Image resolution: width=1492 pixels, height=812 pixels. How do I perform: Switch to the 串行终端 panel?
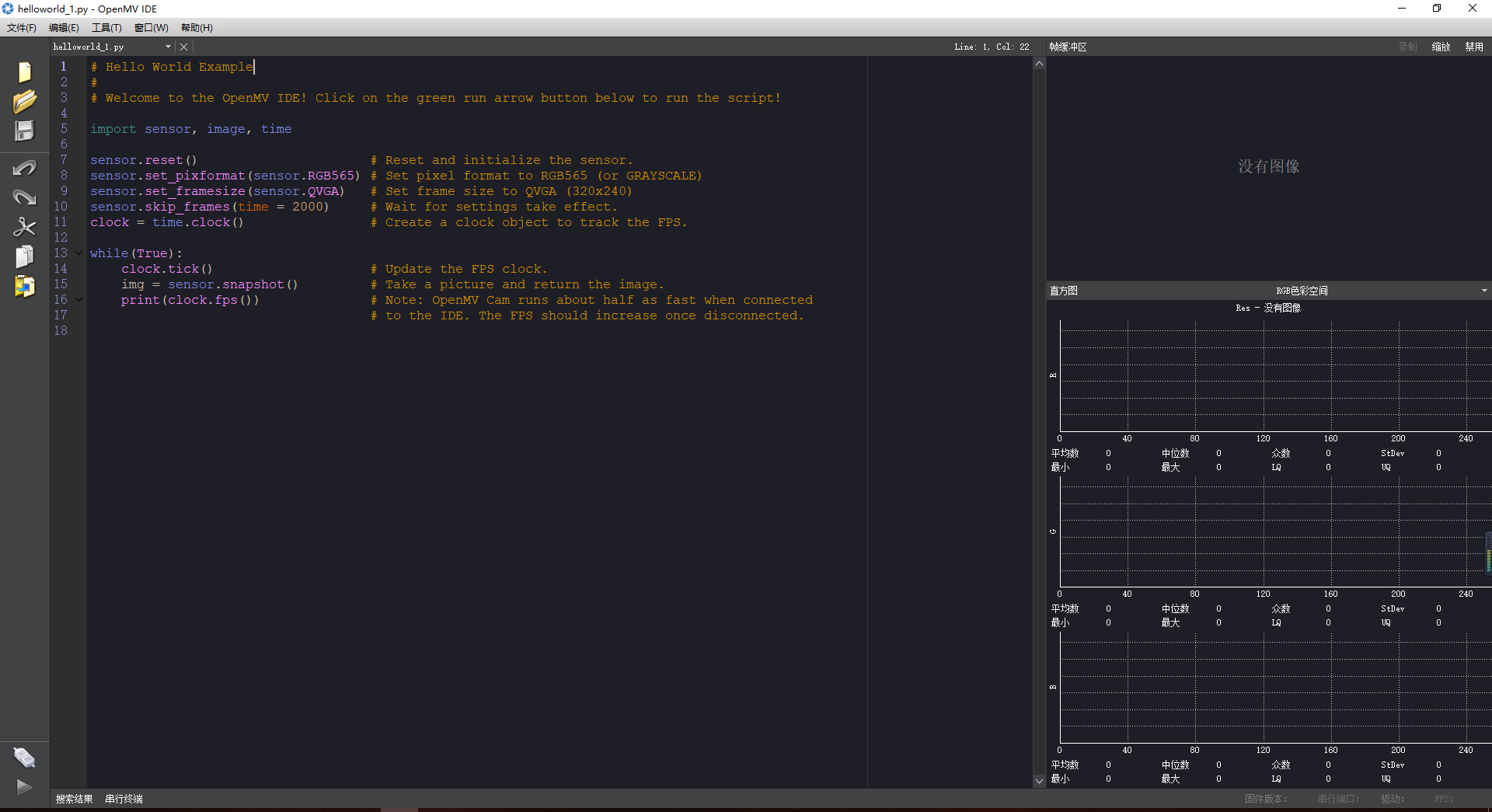tap(123, 798)
